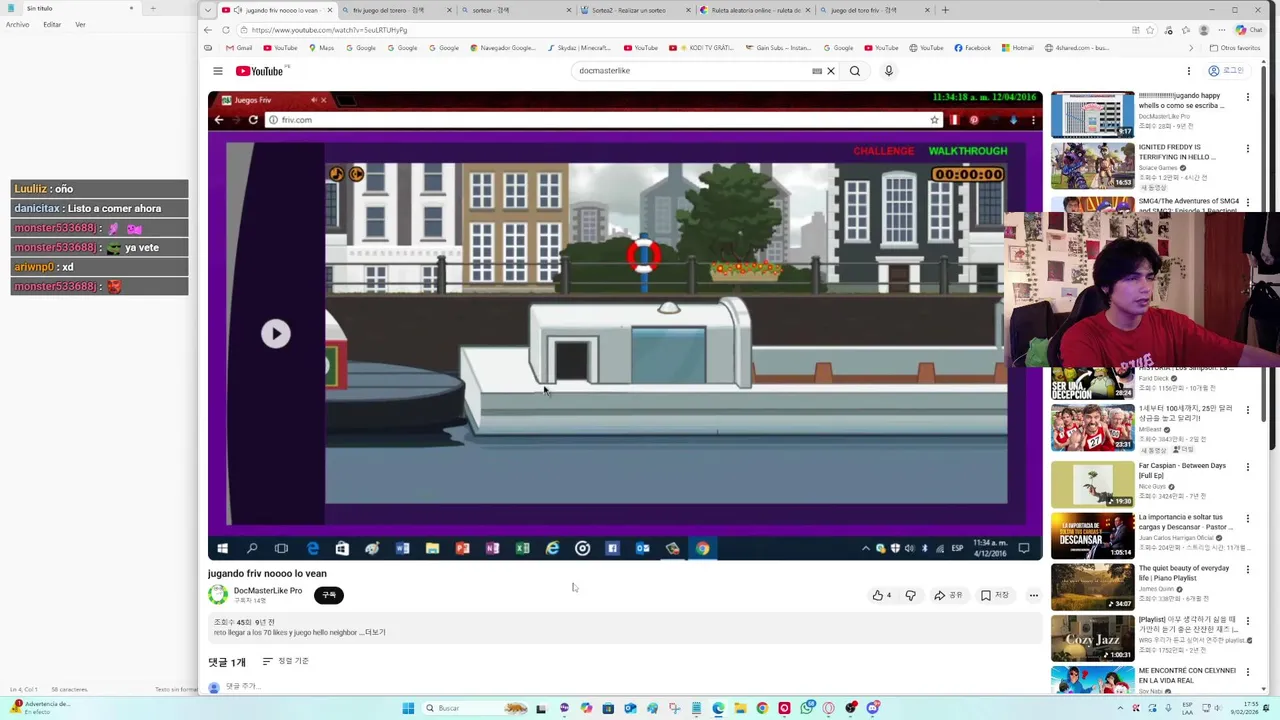Viewport: 1280px width, 720px height.
Task: Open the YouTube hamburger guide menu
Action: click(x=217, y=71)
